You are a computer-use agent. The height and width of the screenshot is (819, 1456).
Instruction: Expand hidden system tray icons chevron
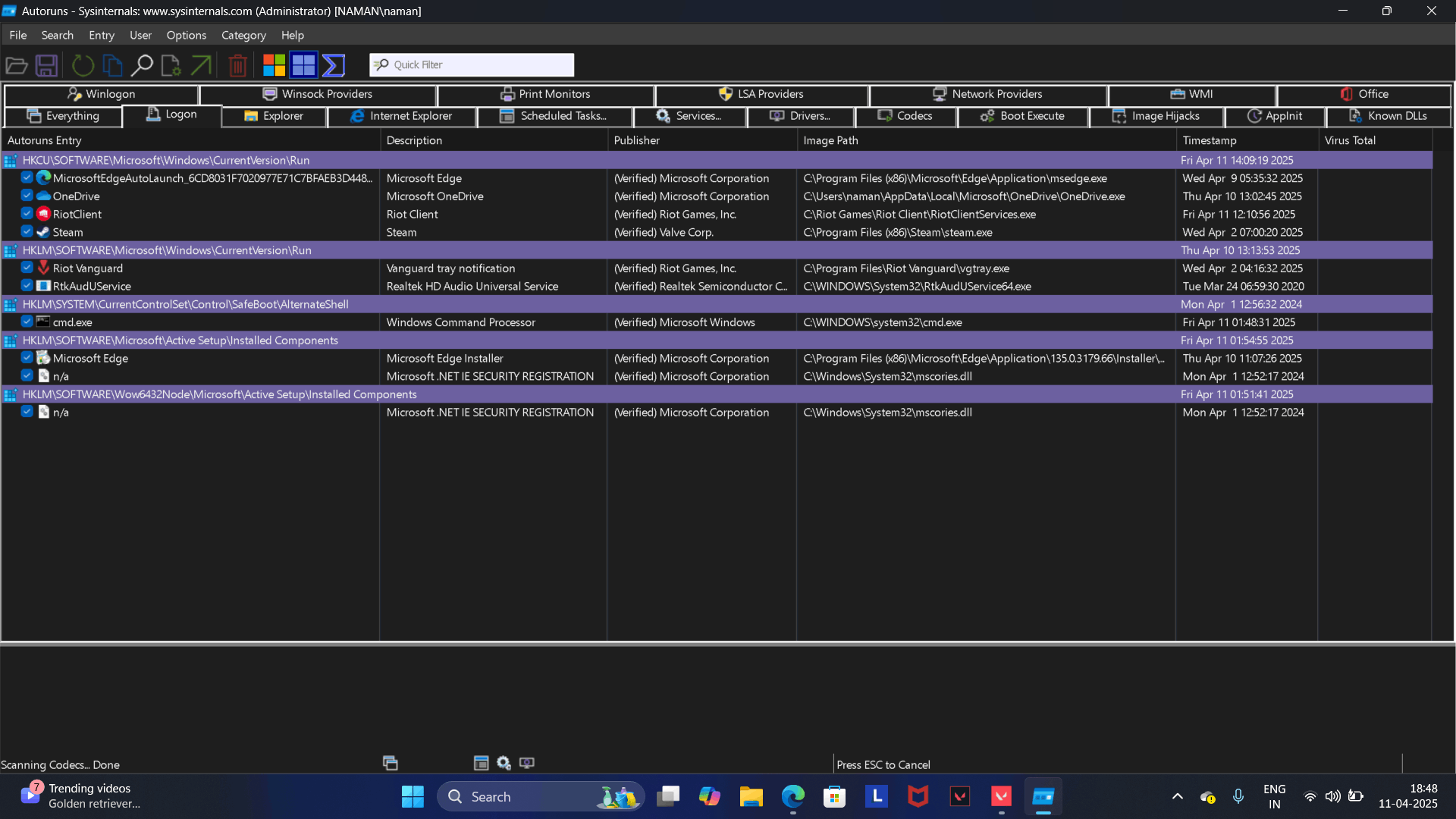1177,796
